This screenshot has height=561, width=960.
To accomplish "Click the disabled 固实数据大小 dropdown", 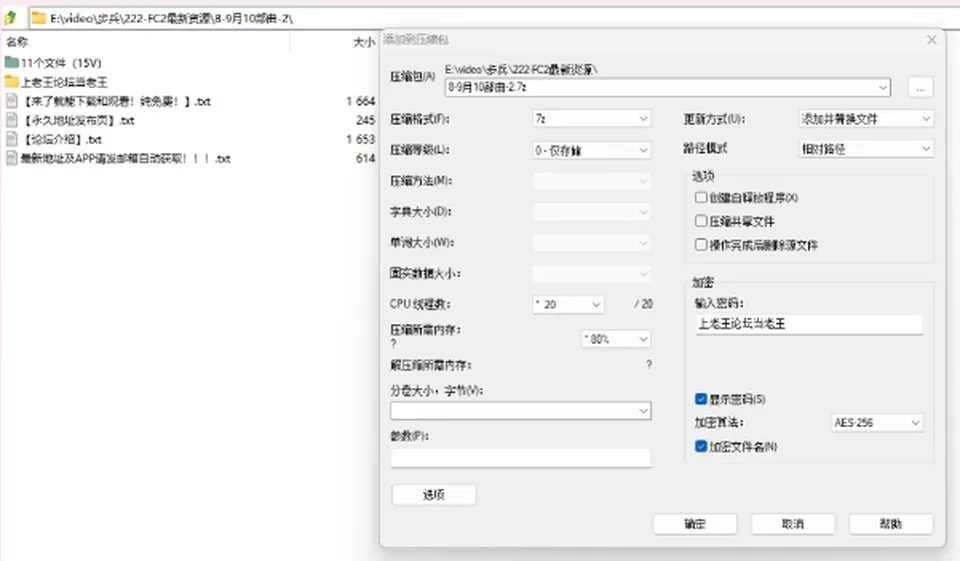I will (591, 273).
